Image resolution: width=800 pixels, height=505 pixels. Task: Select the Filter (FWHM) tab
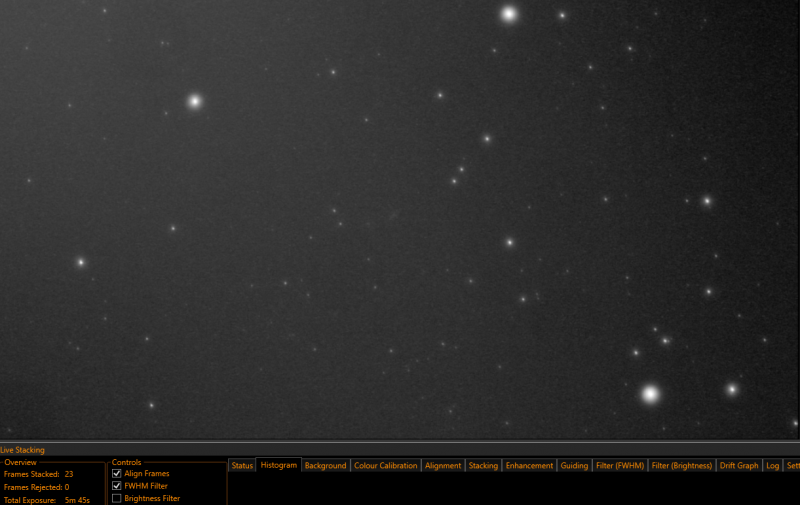tap(620, 465)
